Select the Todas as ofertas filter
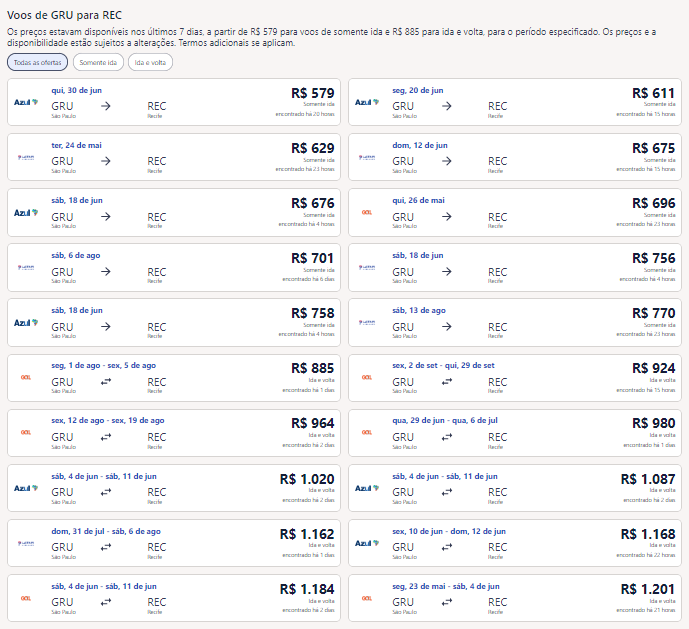 tap(37, 62)
